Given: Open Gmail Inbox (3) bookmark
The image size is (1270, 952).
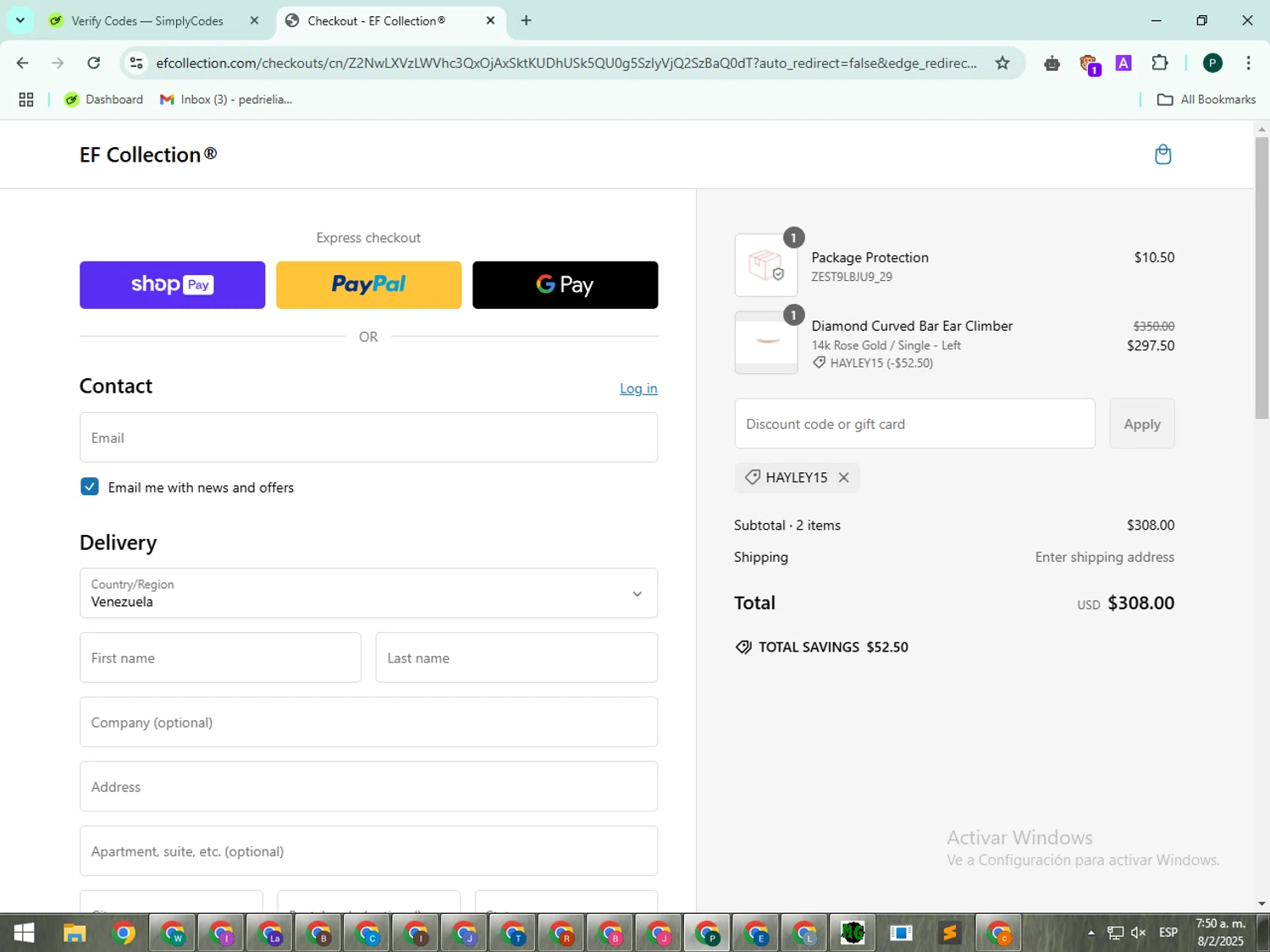Looking at the screenshot, I should tap(226, 99).
